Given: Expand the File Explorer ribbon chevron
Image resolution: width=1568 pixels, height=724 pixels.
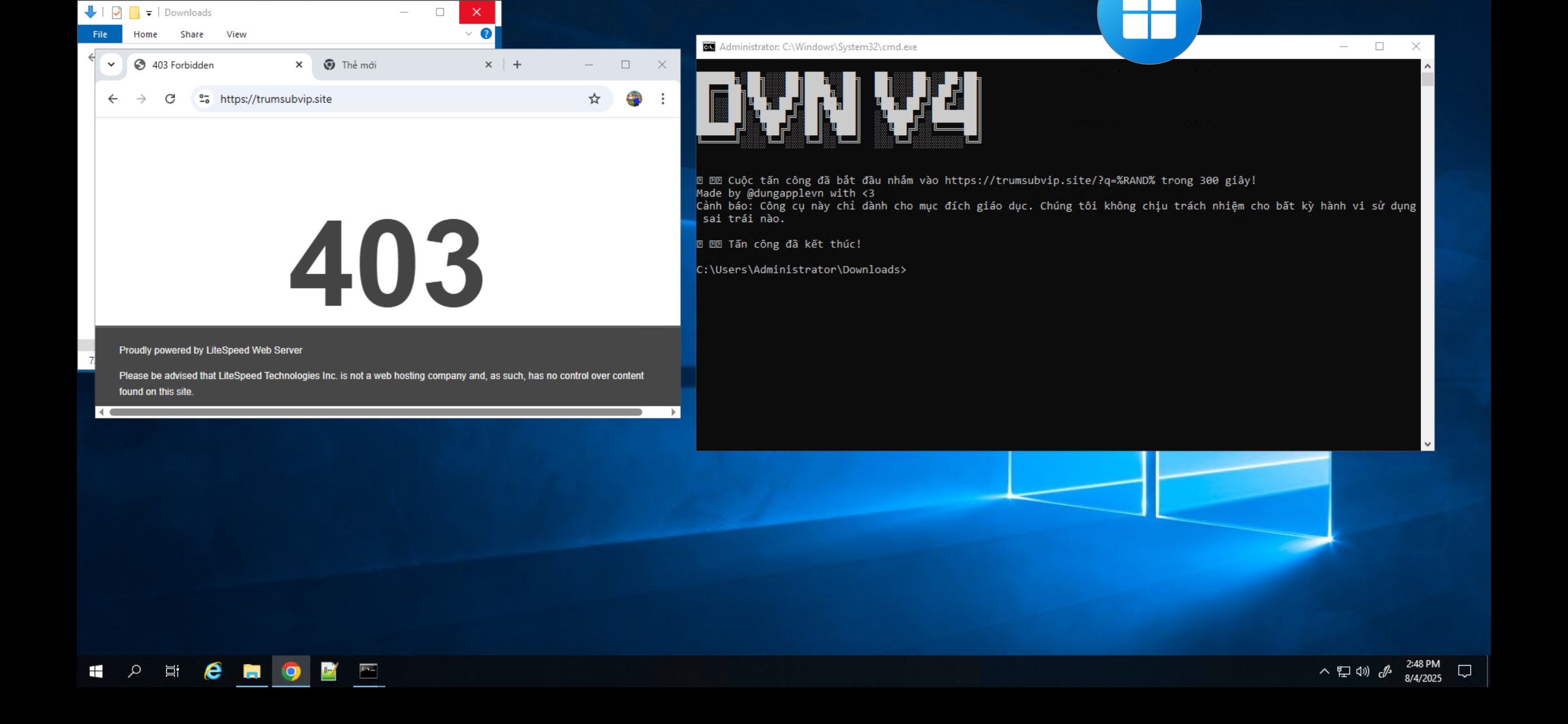Looking at the screenshot, I should (468, 34).
